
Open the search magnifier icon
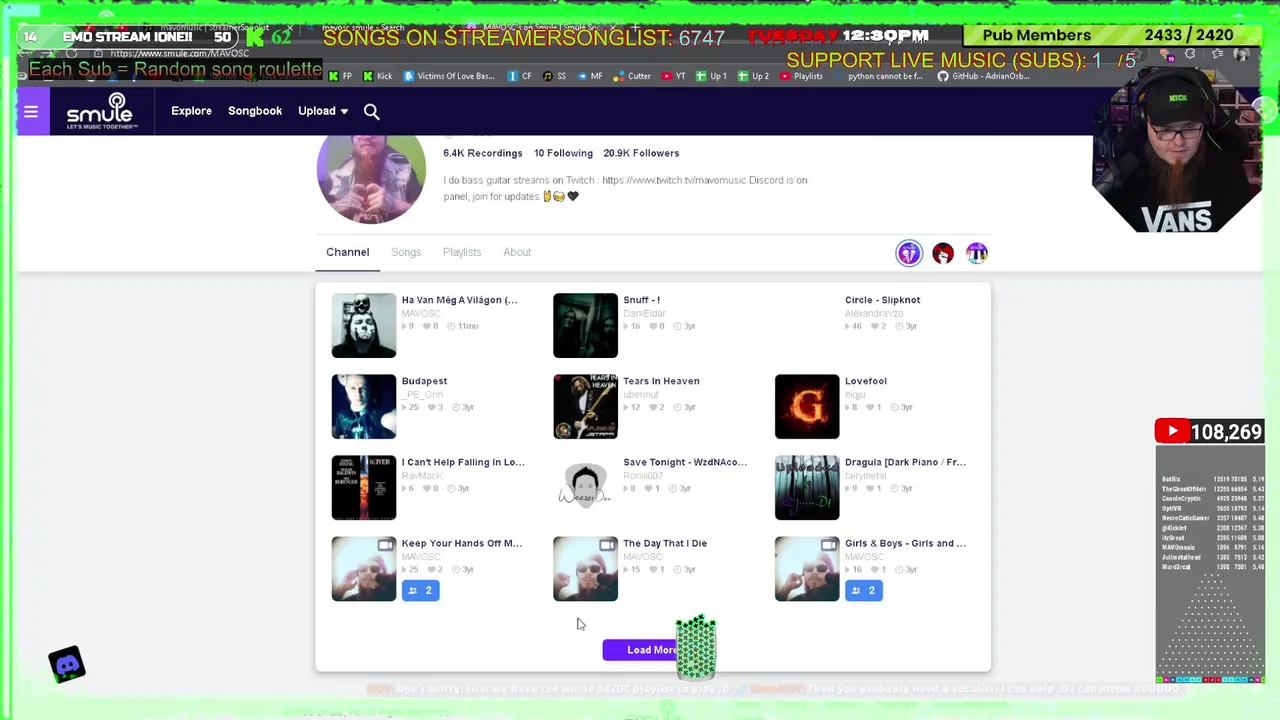[x=371, y=112]
